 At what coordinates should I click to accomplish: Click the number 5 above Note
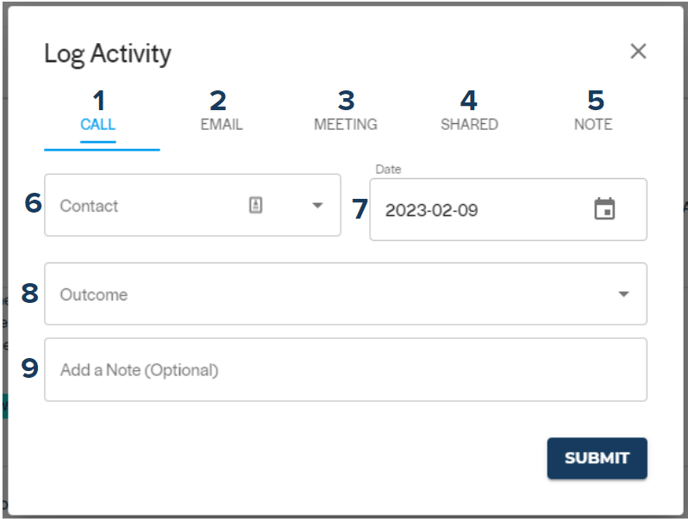(x=595, y=100)
